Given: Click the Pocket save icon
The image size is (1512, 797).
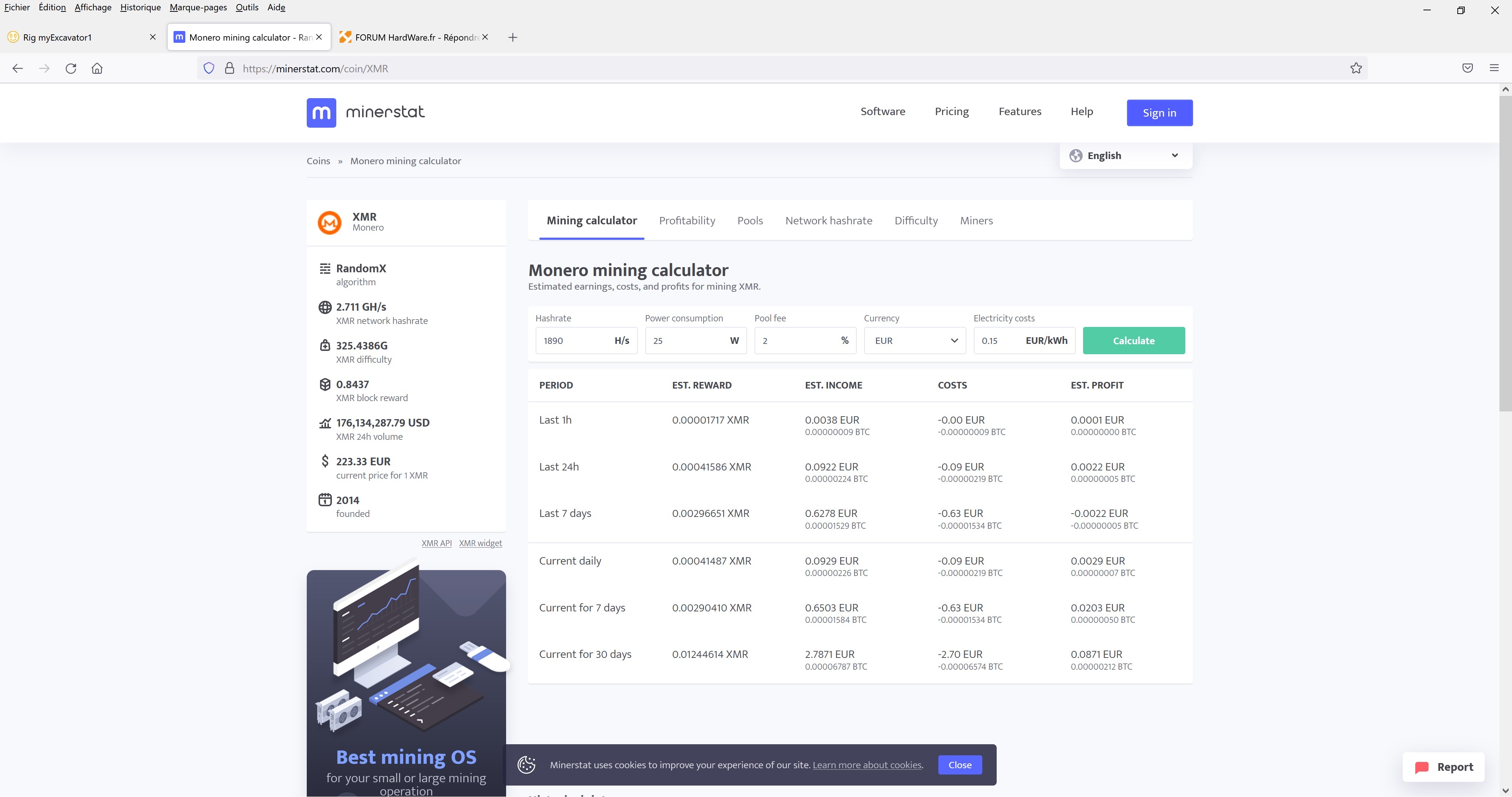Looking at the screenshot, I should (x=1467, y=68).
